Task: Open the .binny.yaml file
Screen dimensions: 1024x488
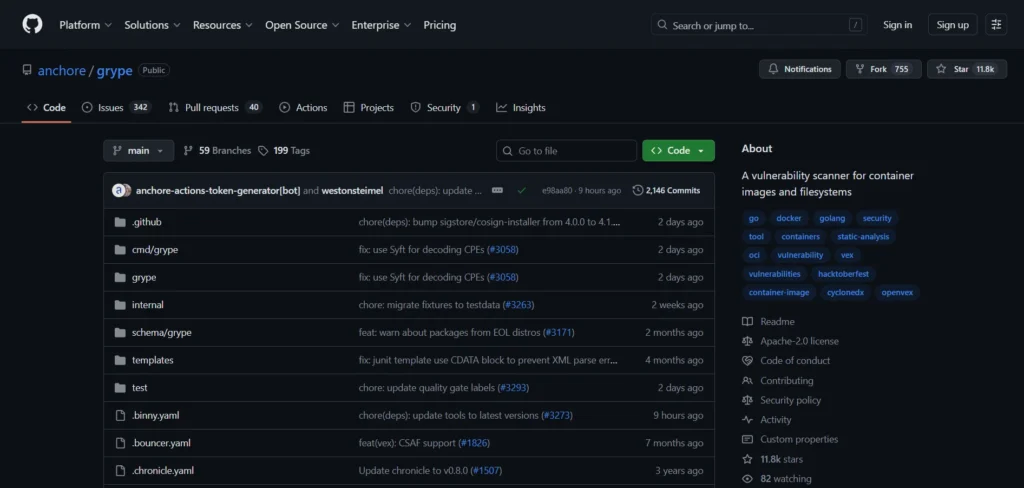Action: pos(155,415)
